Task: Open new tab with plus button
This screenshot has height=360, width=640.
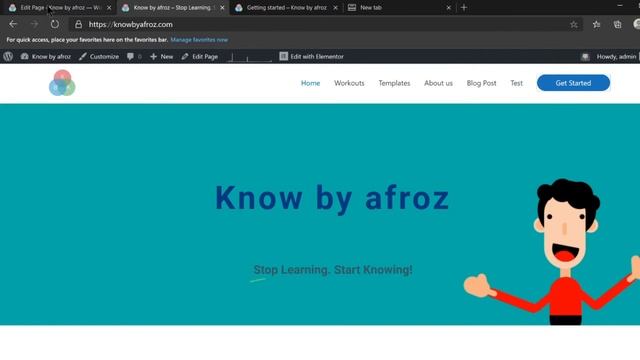Action: click(x=464, y=7)
